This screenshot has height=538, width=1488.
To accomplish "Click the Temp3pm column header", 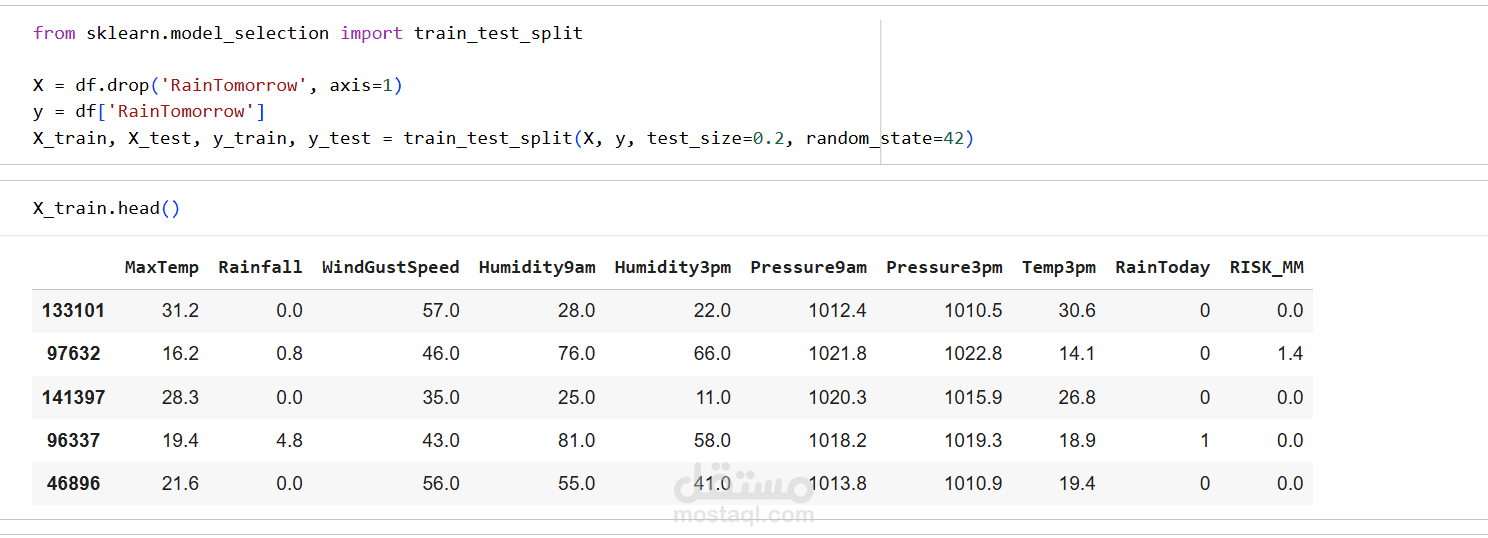I will click(x=1058, y=267).
